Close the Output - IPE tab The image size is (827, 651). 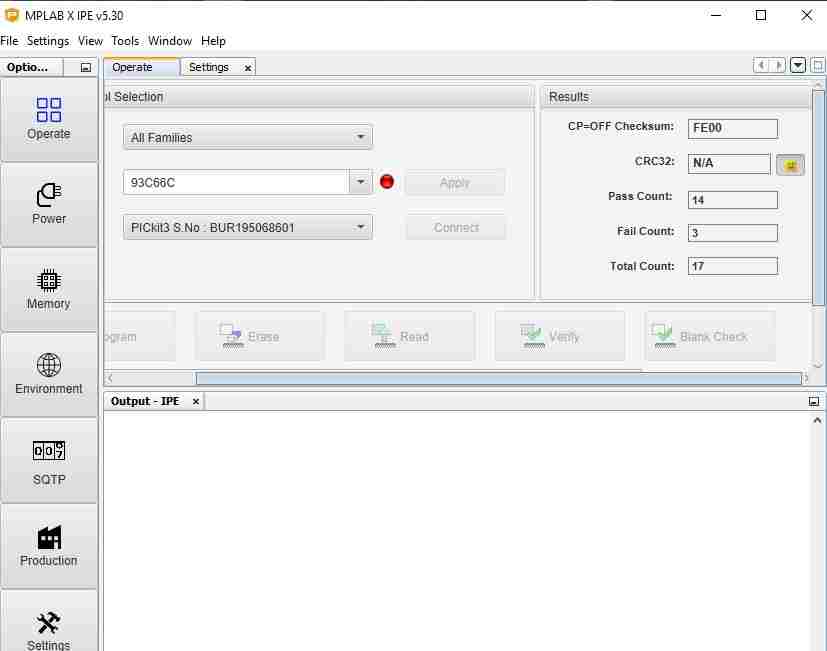coord(196,401)
